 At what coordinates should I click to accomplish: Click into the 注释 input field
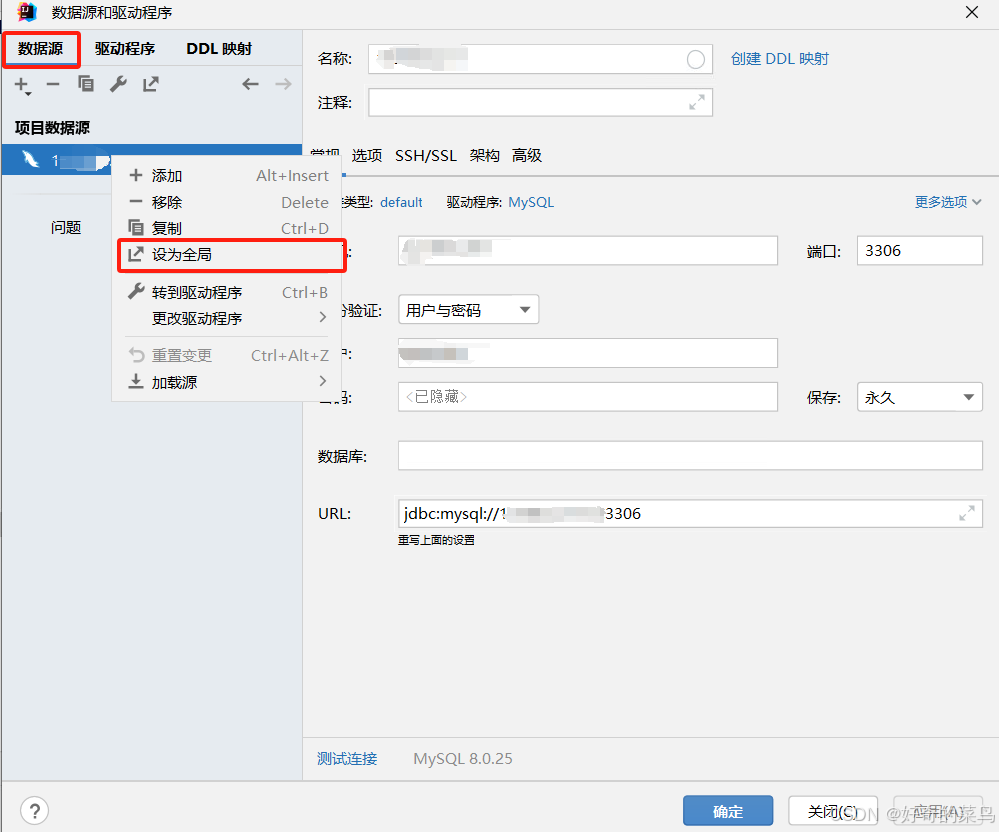(540, 102)
